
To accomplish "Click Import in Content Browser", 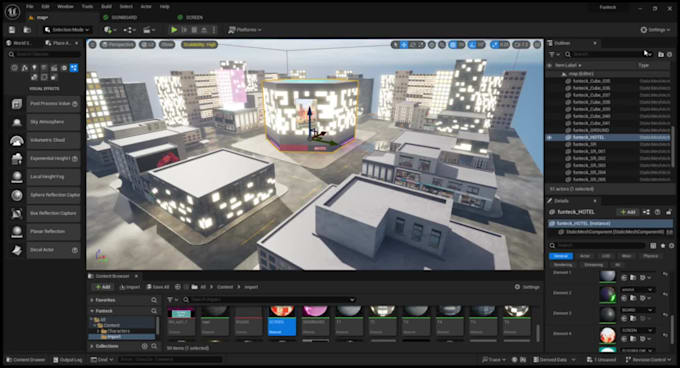I will [130, 287].
